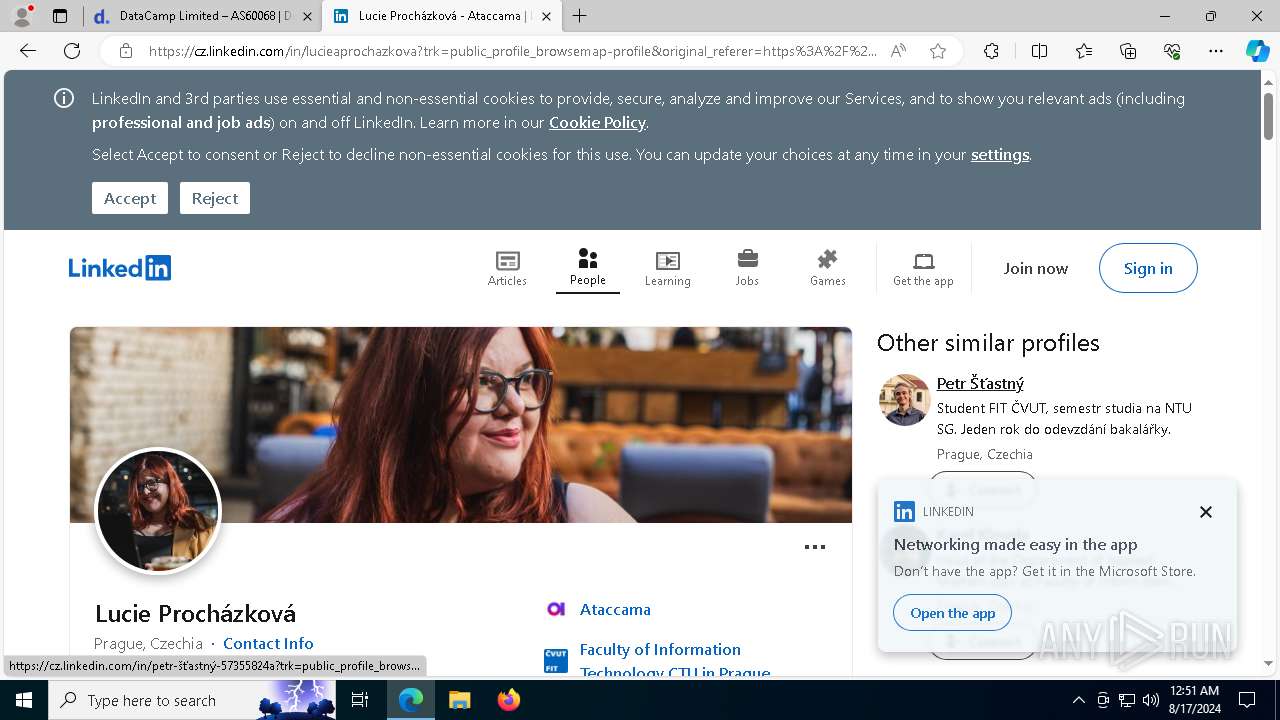
Task: Select the People navigation item
Action: pyautogui.click(x=588, y=268)
